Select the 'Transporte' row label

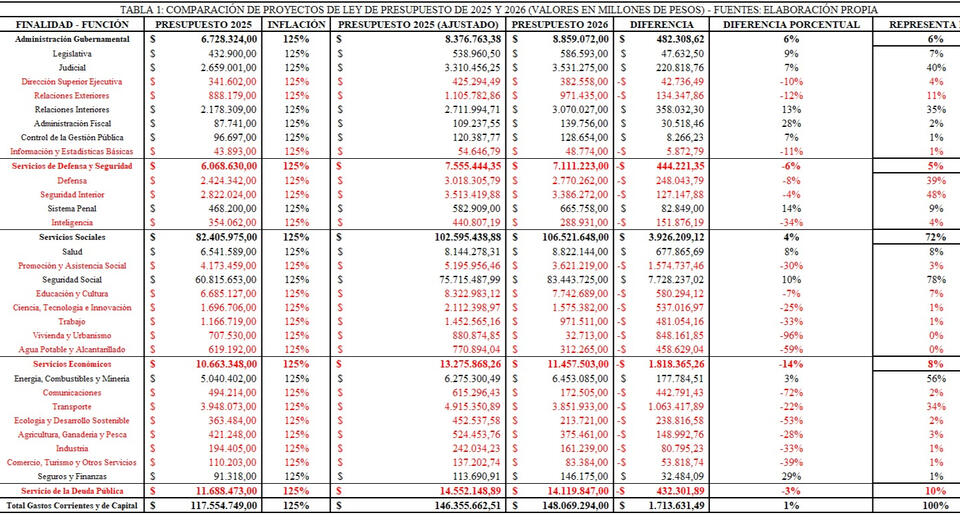click(x=70, y=408)
